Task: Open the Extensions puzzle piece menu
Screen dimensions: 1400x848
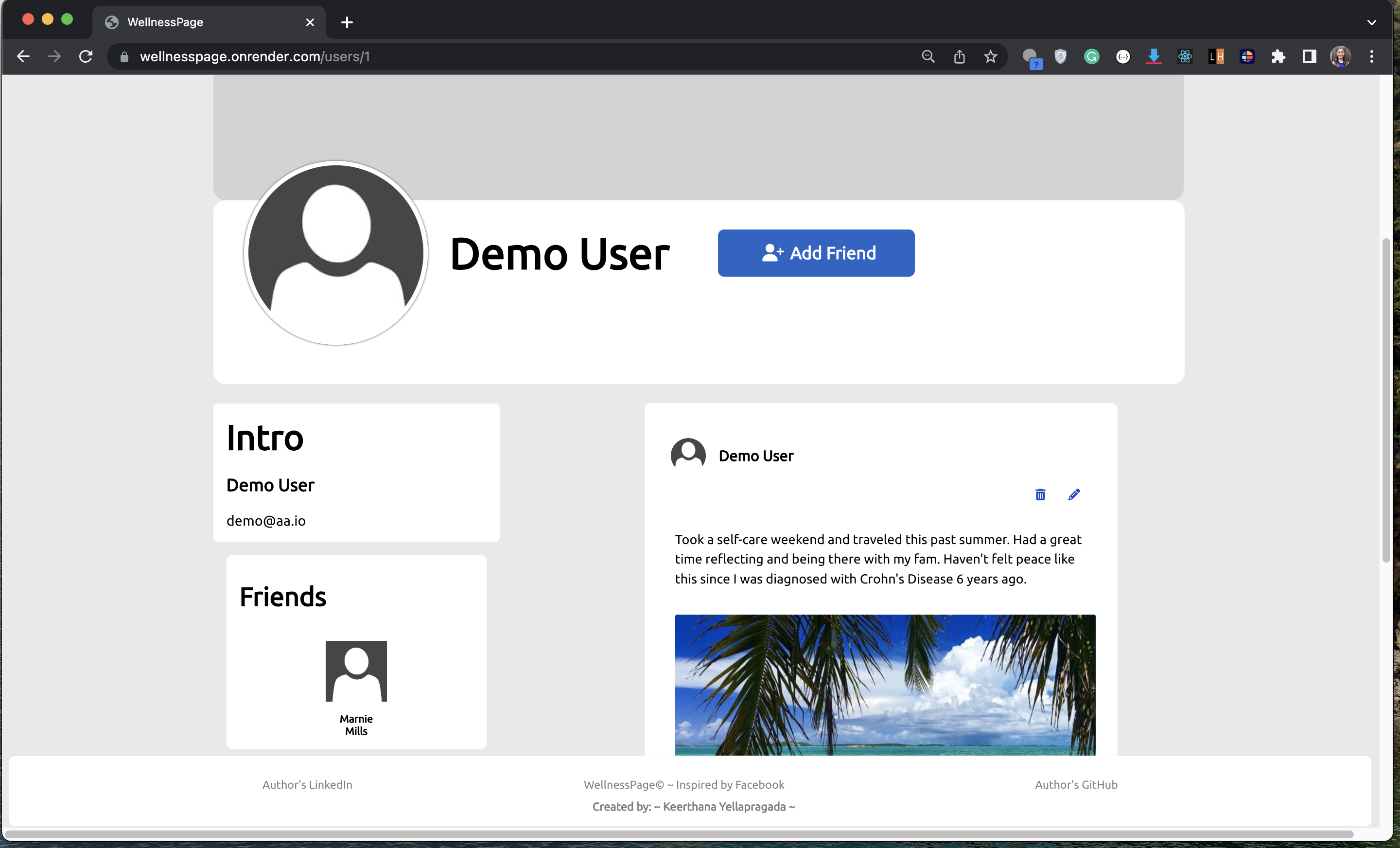Action: [x=1278, y=56]
